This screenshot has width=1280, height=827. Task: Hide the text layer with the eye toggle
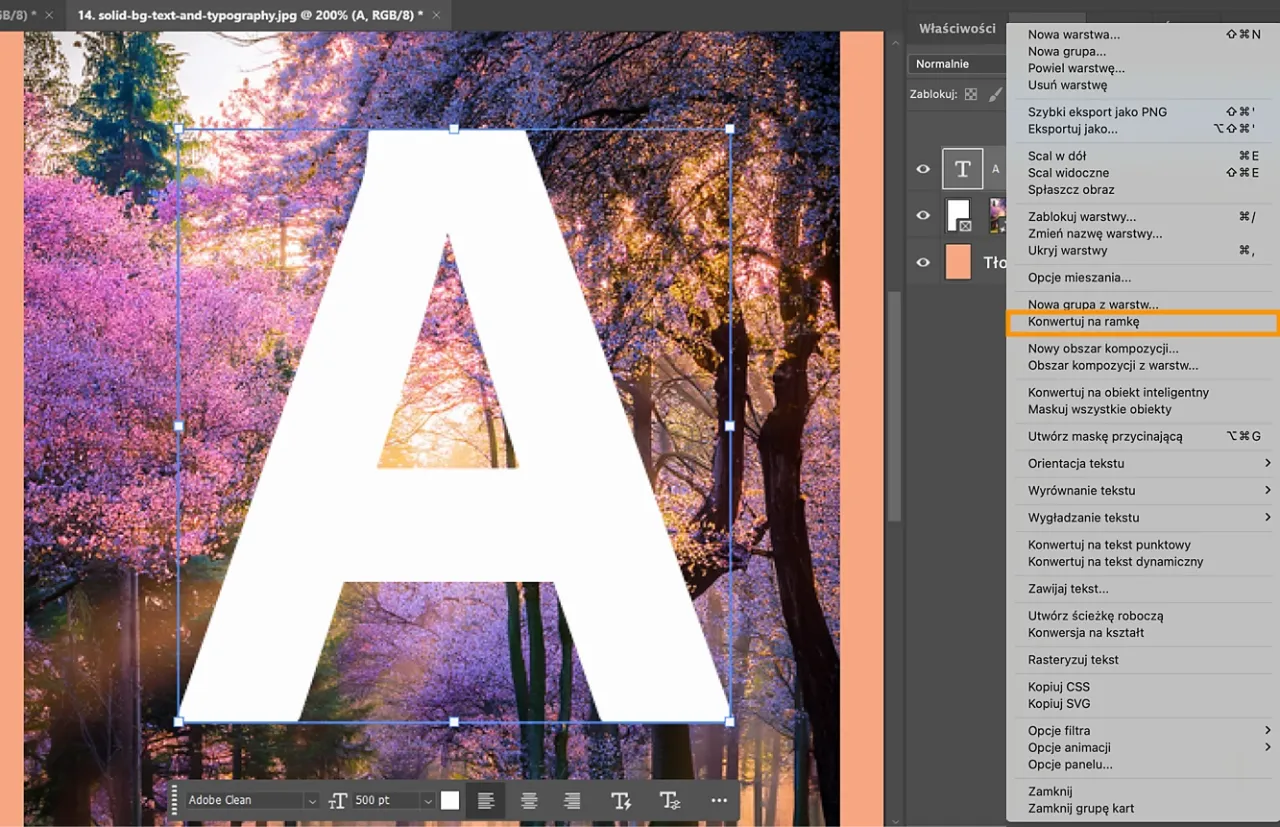[923, 169]
